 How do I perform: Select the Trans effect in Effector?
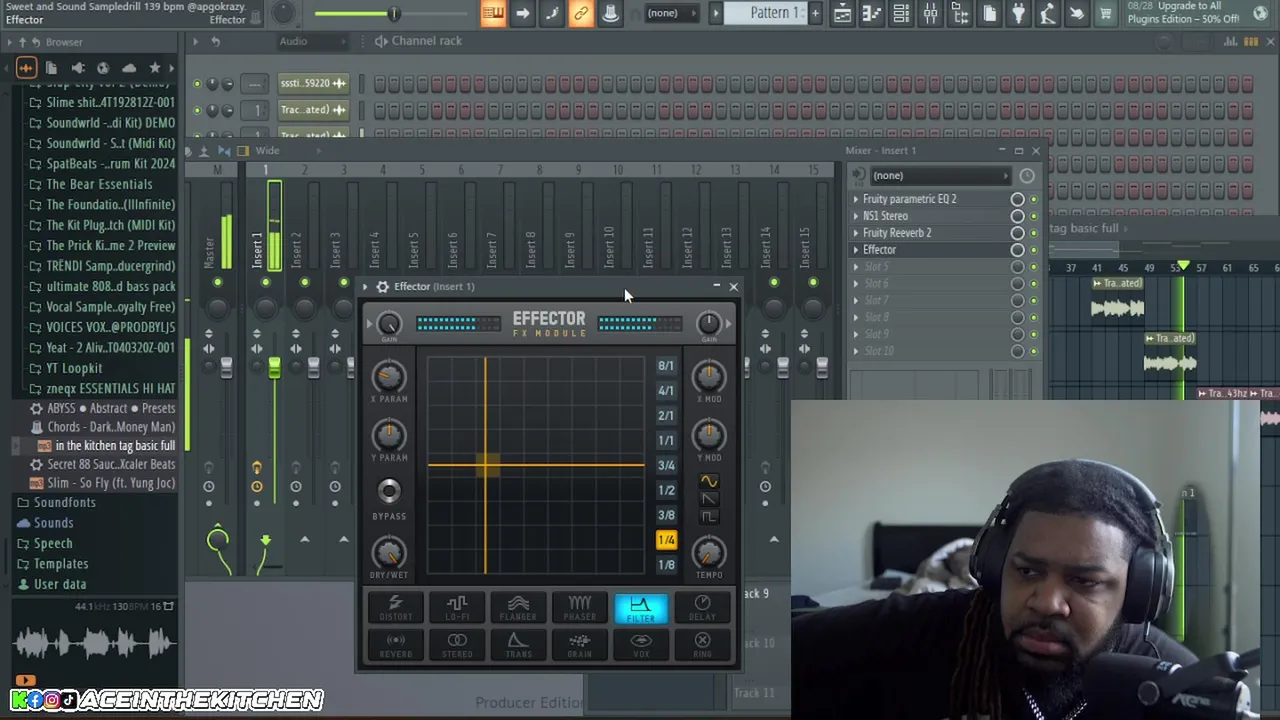click(x=518, y=645)
